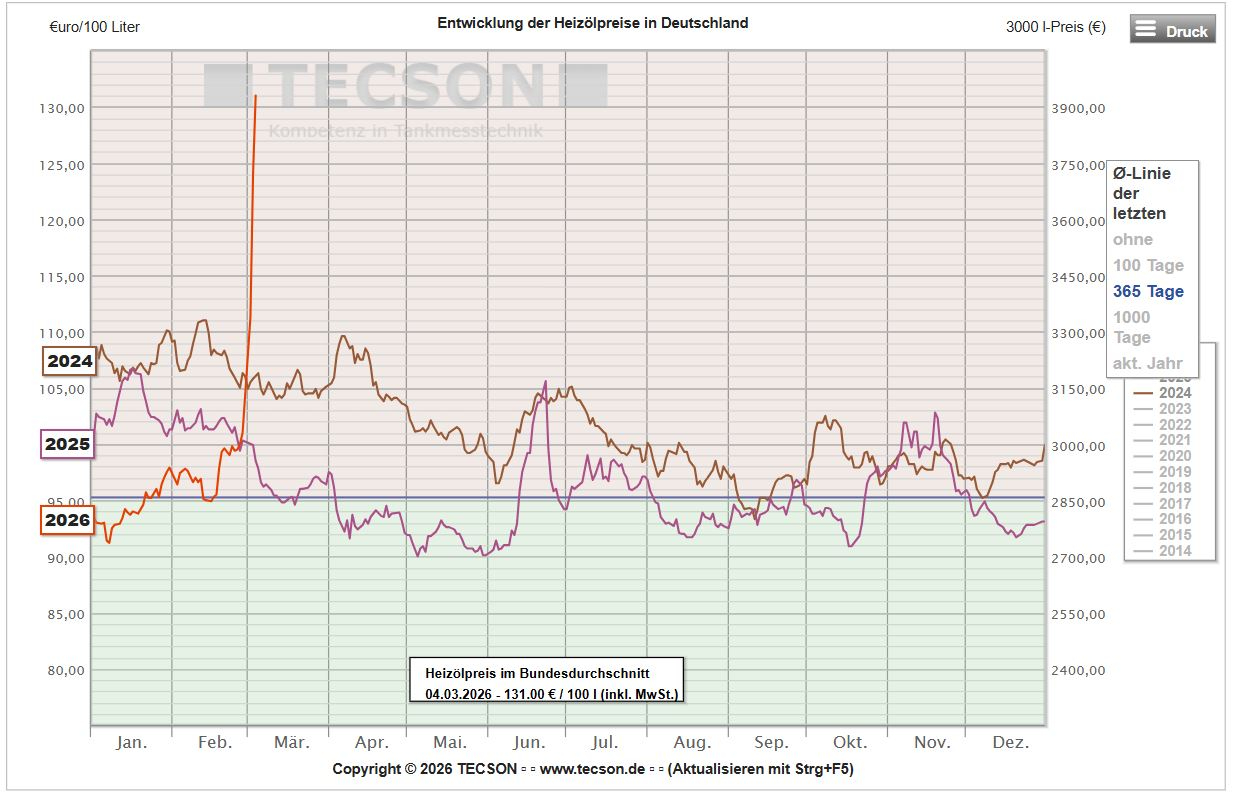Show the 2023 series from legend
Viewport: 1237px width, 799px height.
[1174, 409]
